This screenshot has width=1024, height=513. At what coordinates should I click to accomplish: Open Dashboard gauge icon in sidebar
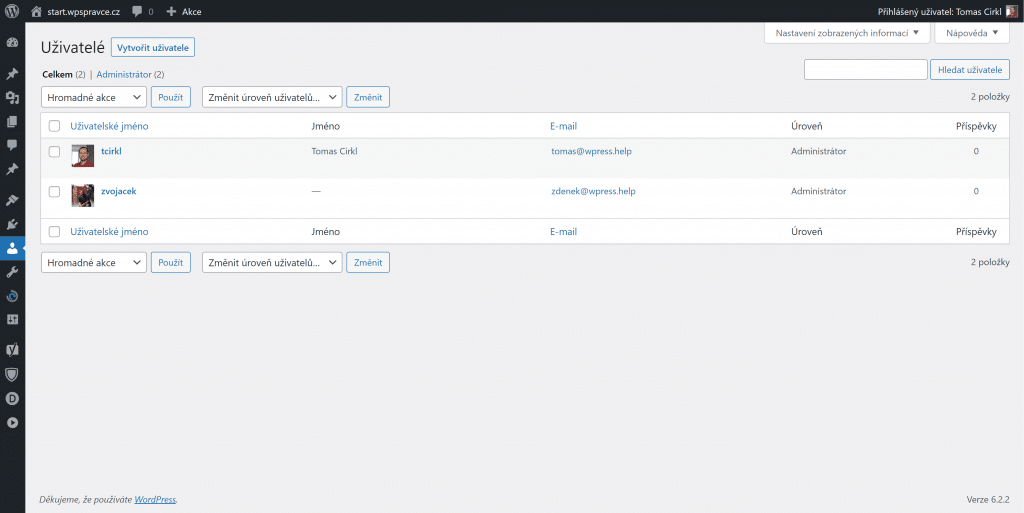click(12, 43)
